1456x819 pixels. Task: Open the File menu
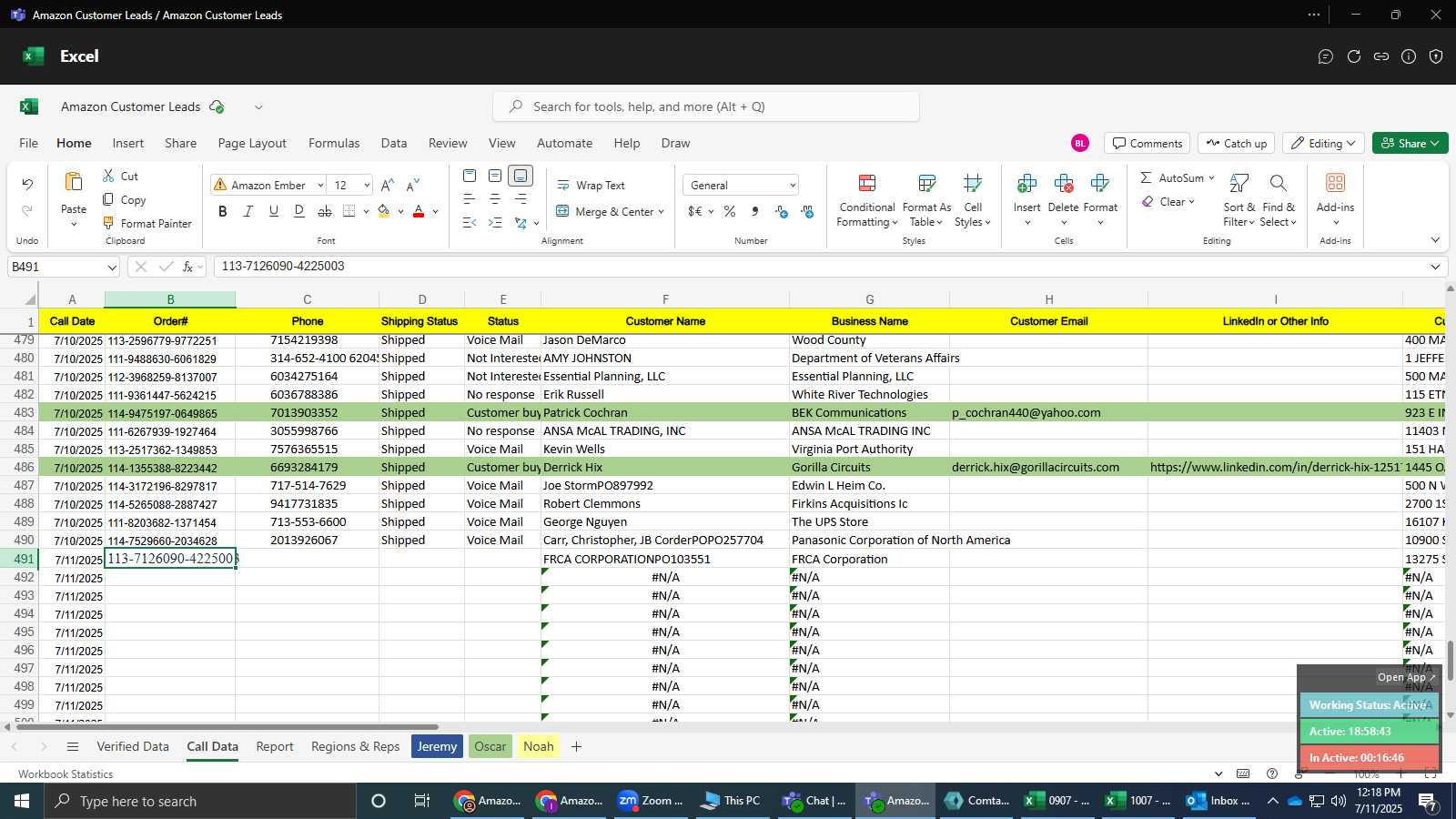click(29, 143)
